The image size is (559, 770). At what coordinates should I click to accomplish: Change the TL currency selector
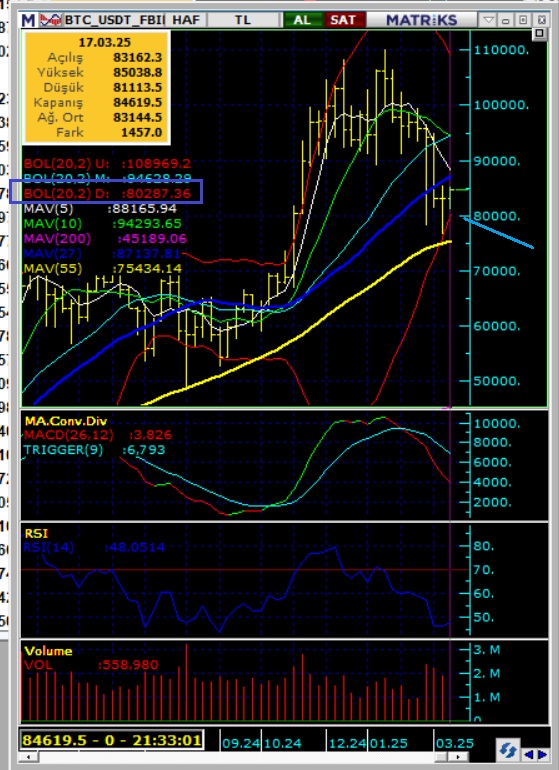click(242, 20)
